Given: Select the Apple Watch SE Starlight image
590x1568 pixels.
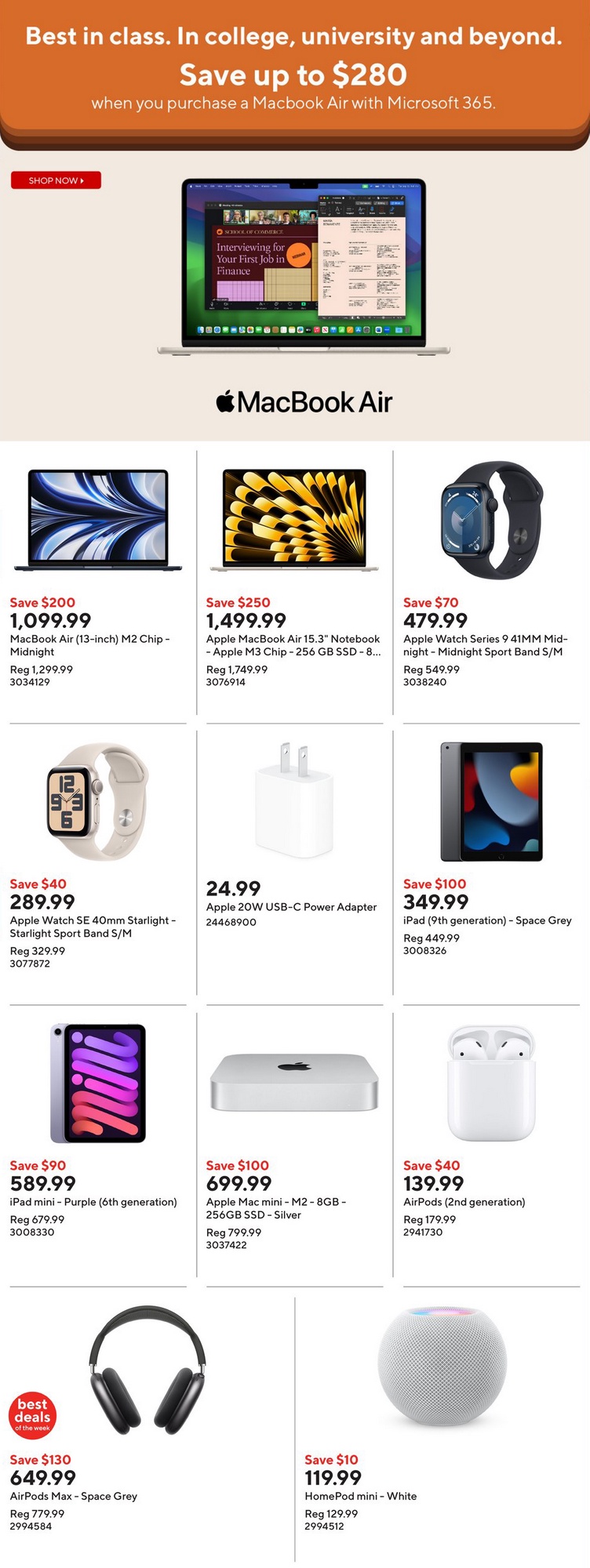Looking at the screenshot, I should (x=98, y=801).
